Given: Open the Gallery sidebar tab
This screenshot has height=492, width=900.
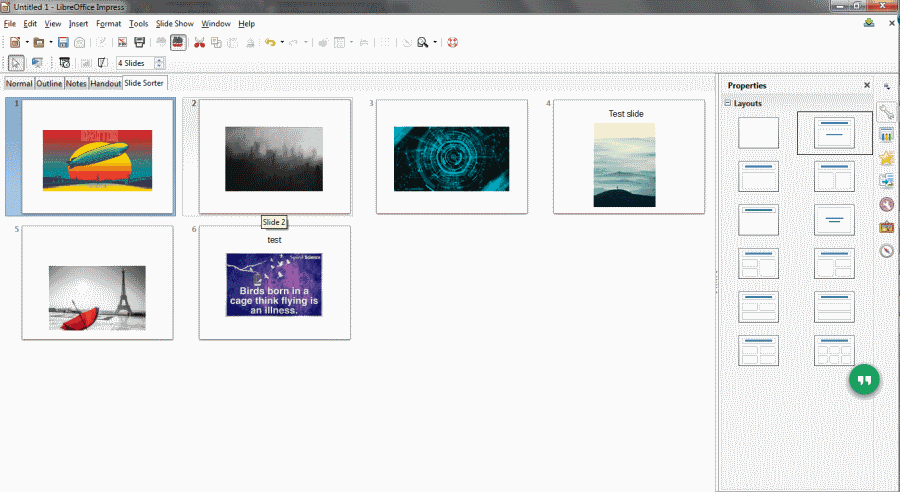Looking at the screenshot, I should (886, 227).
